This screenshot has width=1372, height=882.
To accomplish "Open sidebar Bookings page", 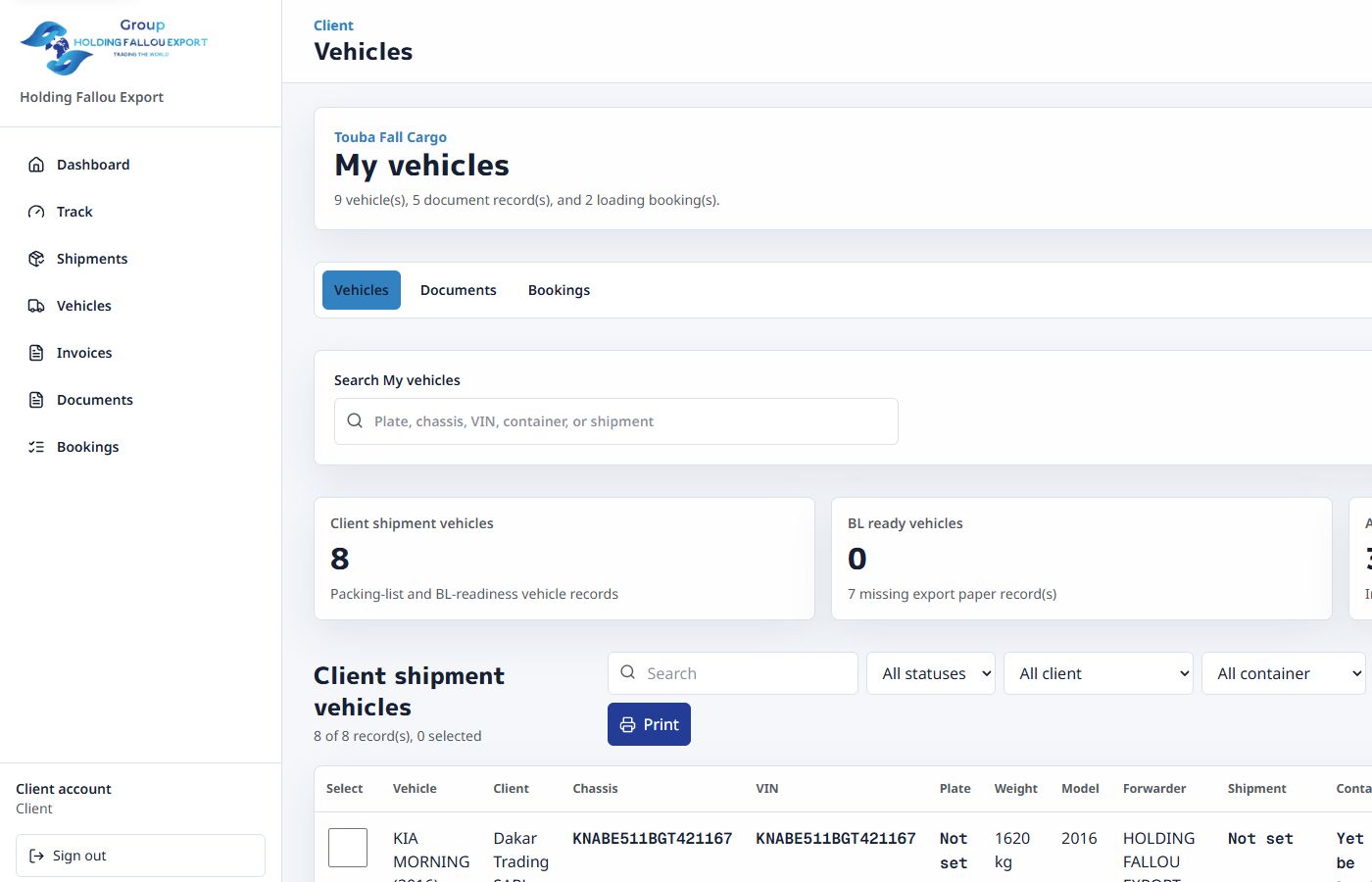I will (x=141, y=447).
